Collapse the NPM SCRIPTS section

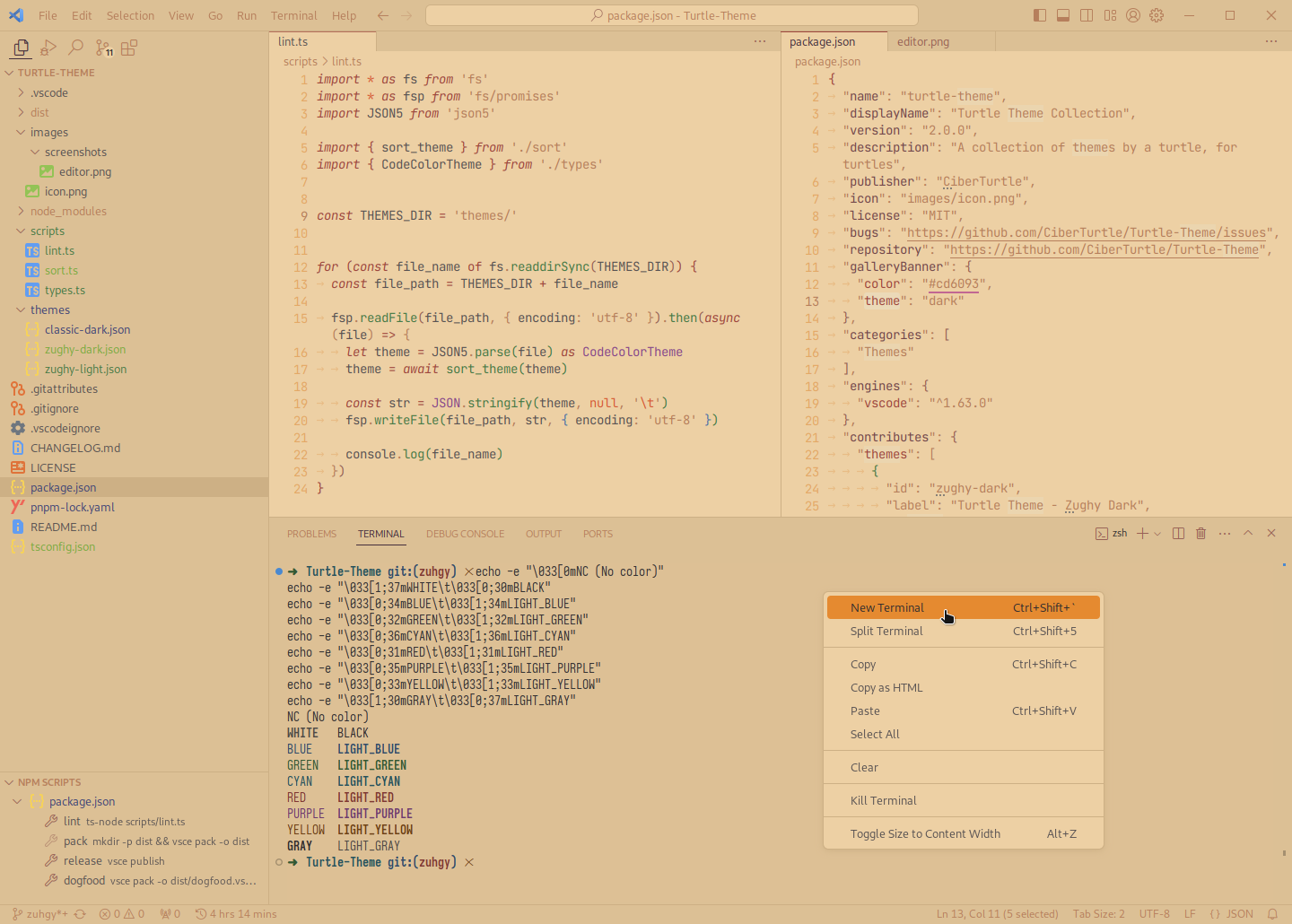[x=135, y=782]
